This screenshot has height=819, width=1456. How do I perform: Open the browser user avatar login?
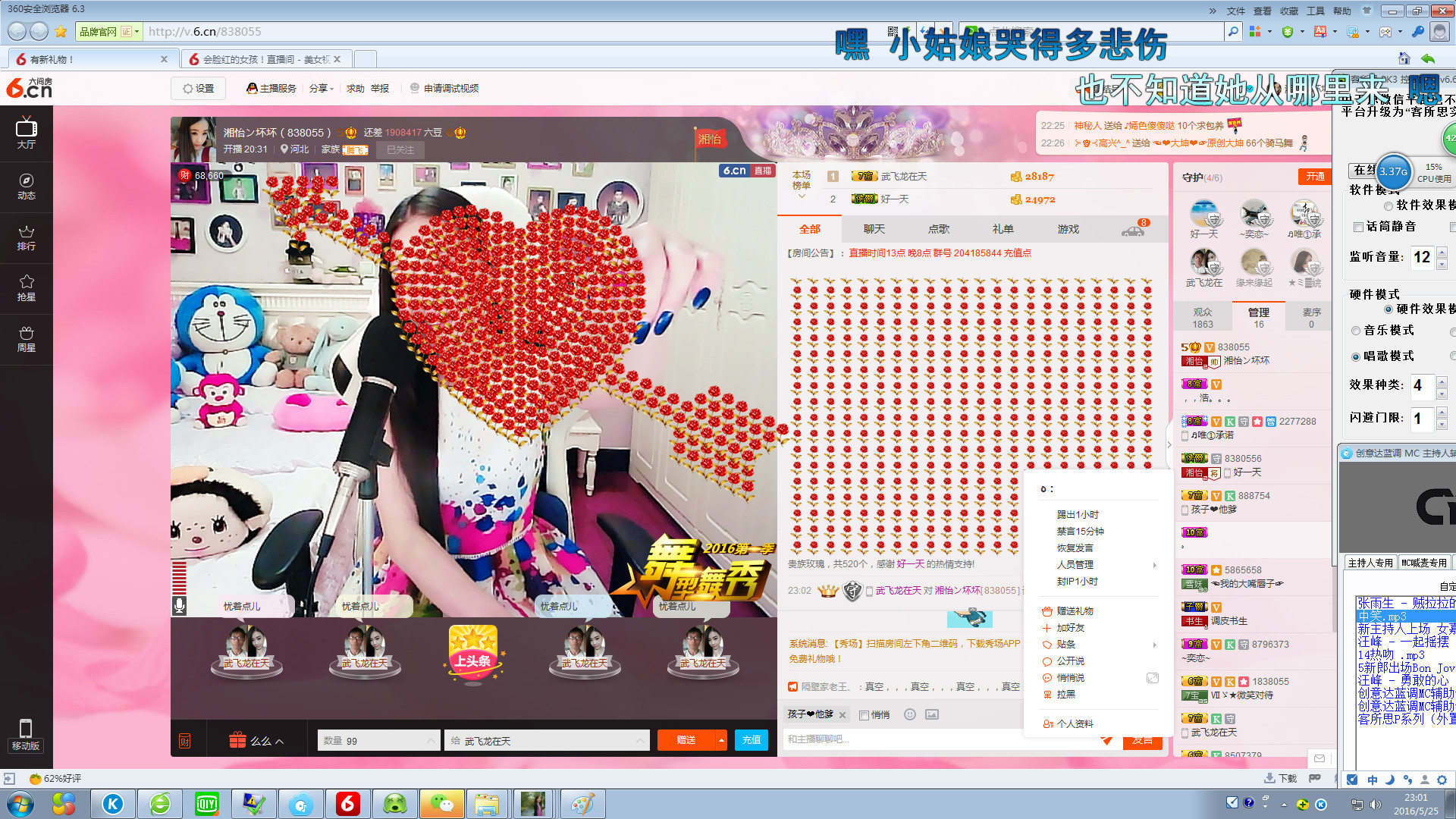1439,32
